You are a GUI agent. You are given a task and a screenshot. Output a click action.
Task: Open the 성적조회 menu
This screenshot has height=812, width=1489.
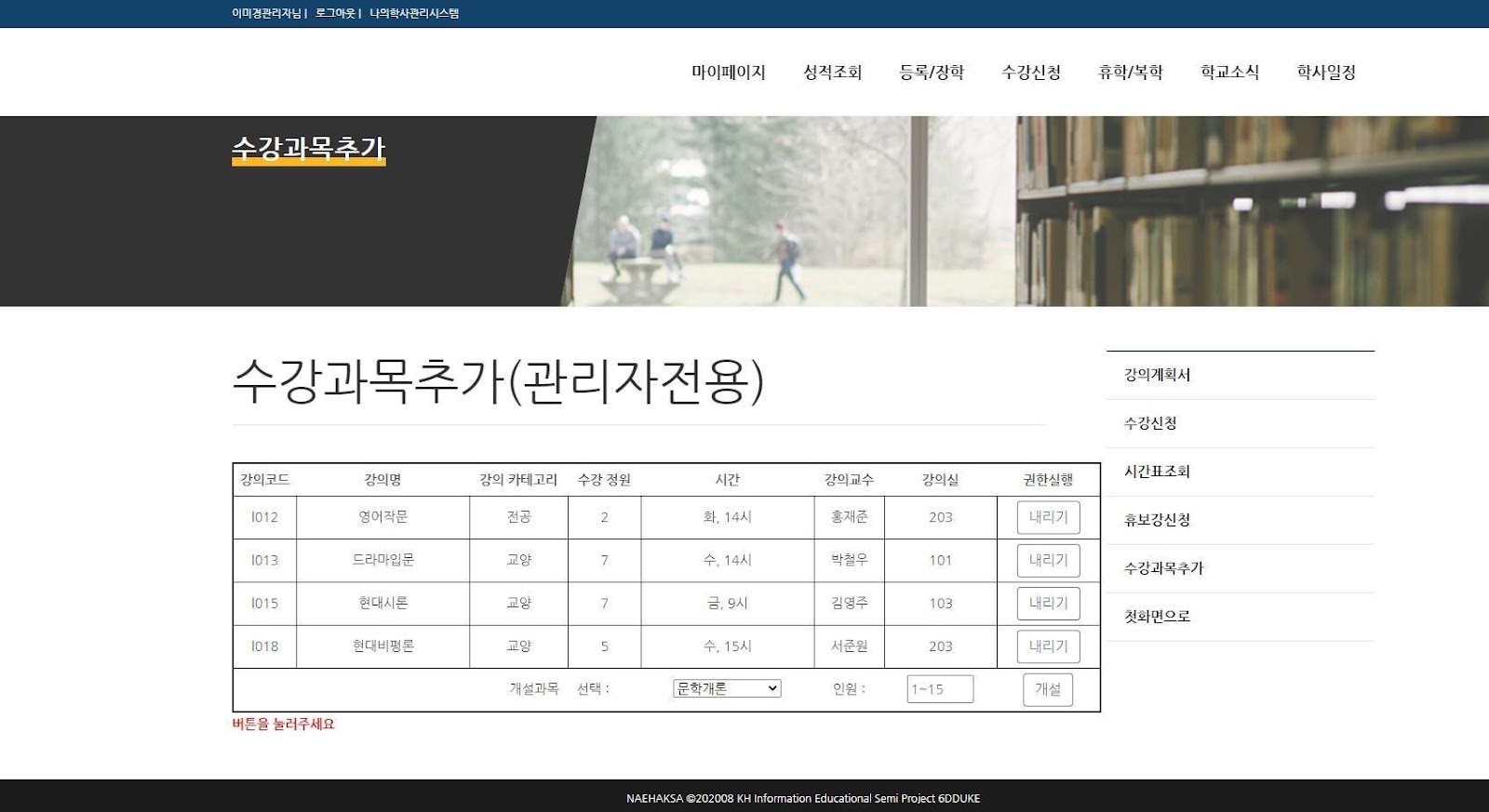click(x=832, y=73)
